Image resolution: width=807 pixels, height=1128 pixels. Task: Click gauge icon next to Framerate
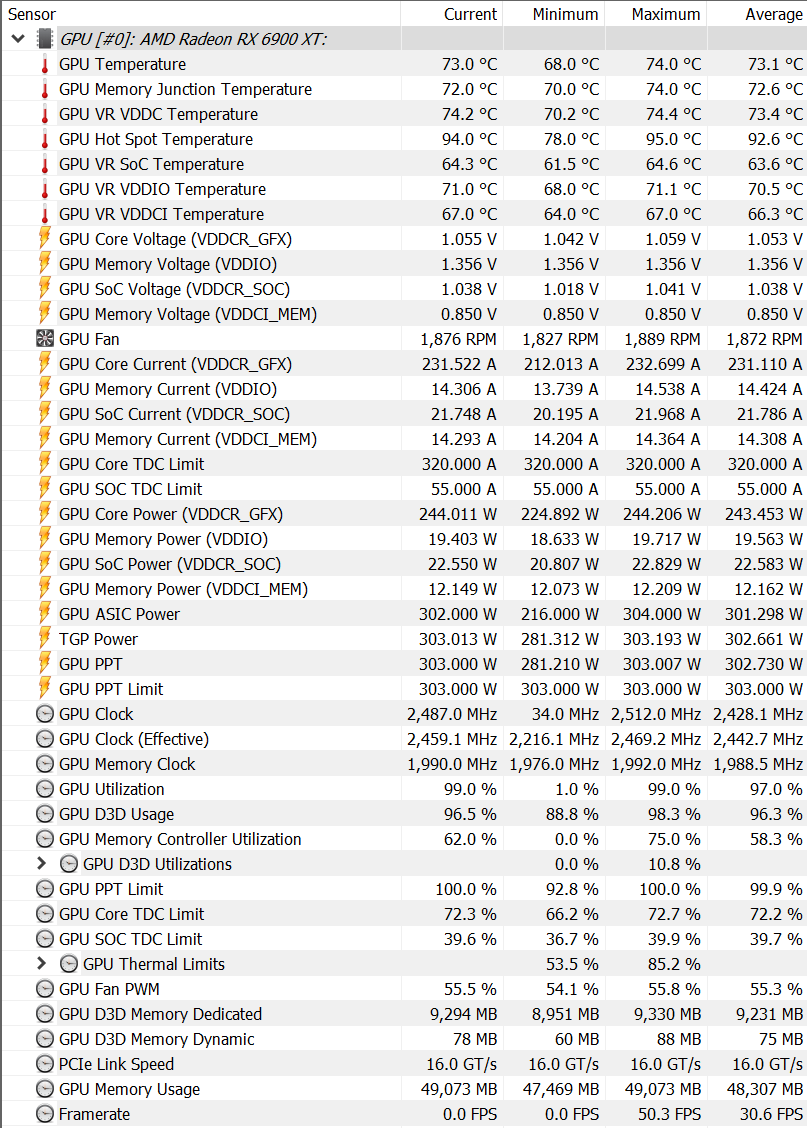pyautogui.click(x=45, y=1114)
